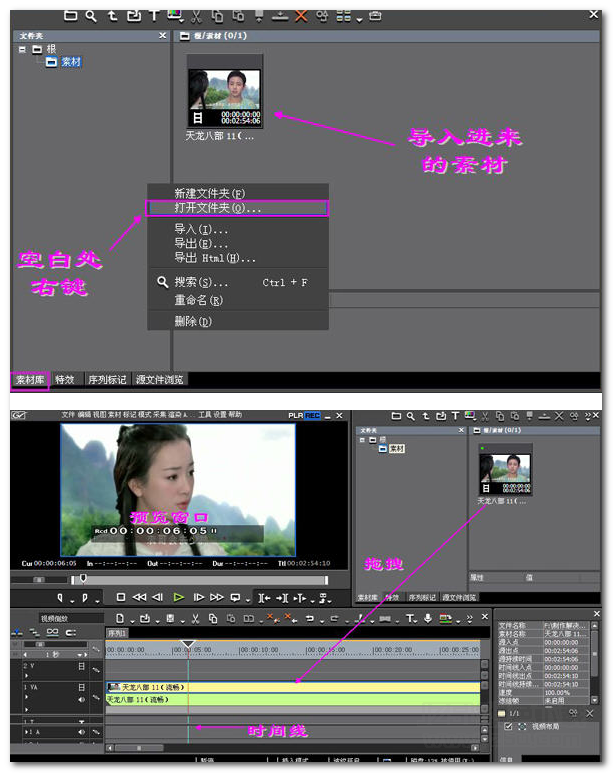Copy clip in top bin toolbar
Viewport: 613px width, 773px height.
pyautogui.click(x=217, y=16)
